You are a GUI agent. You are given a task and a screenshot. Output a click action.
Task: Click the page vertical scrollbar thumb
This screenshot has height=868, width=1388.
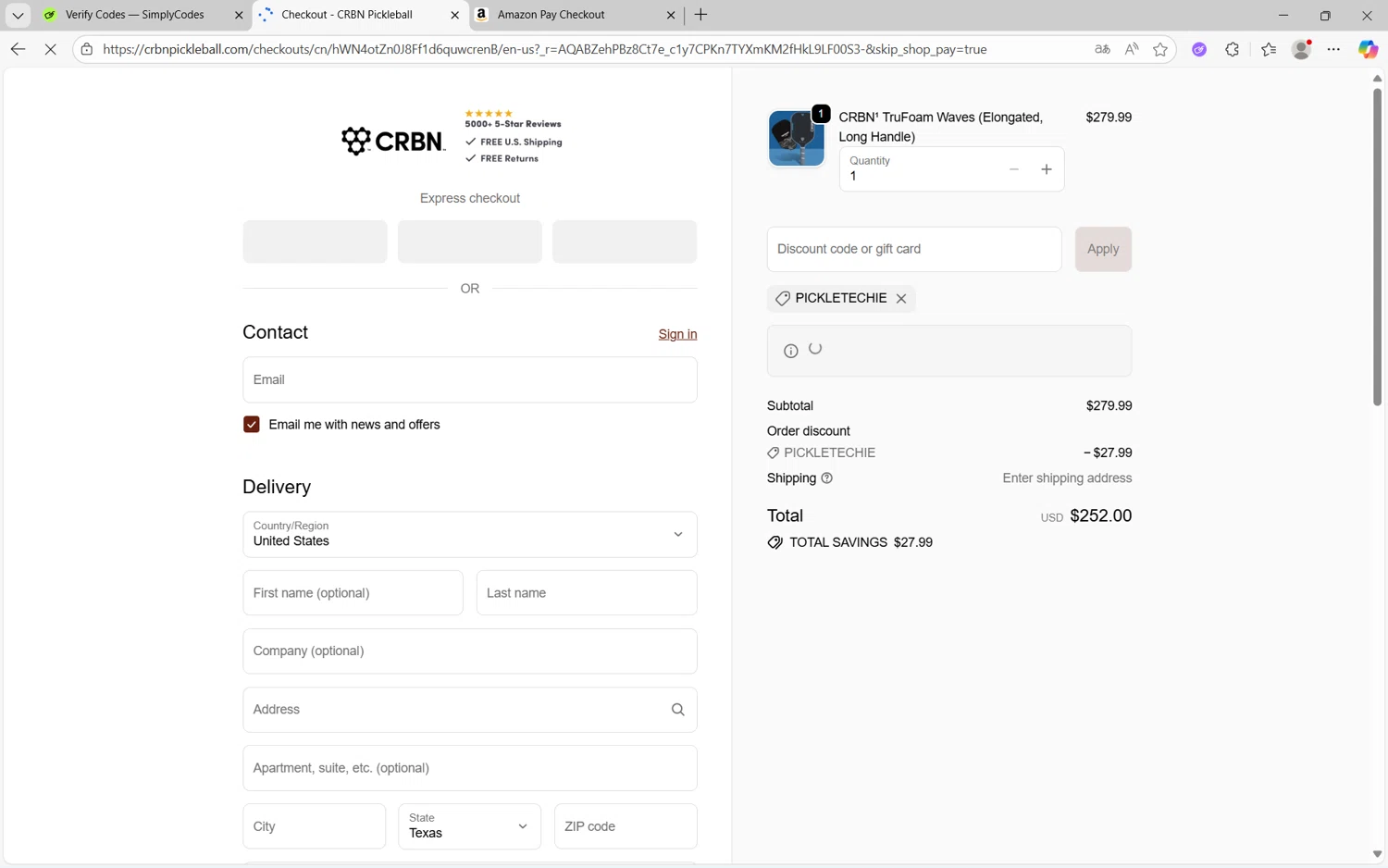(1377, 246)
